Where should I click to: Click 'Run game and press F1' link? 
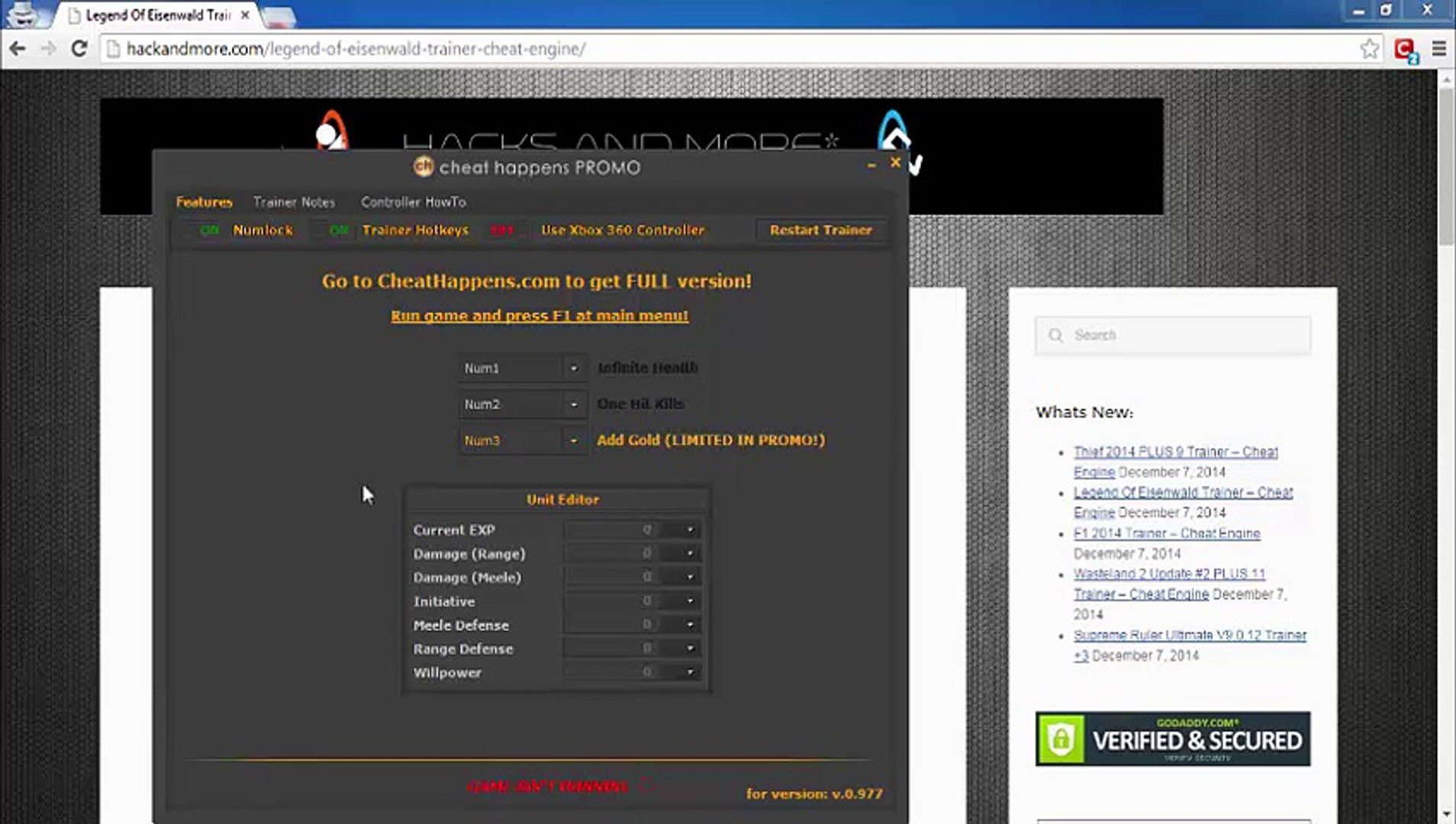tap(540, 316)
